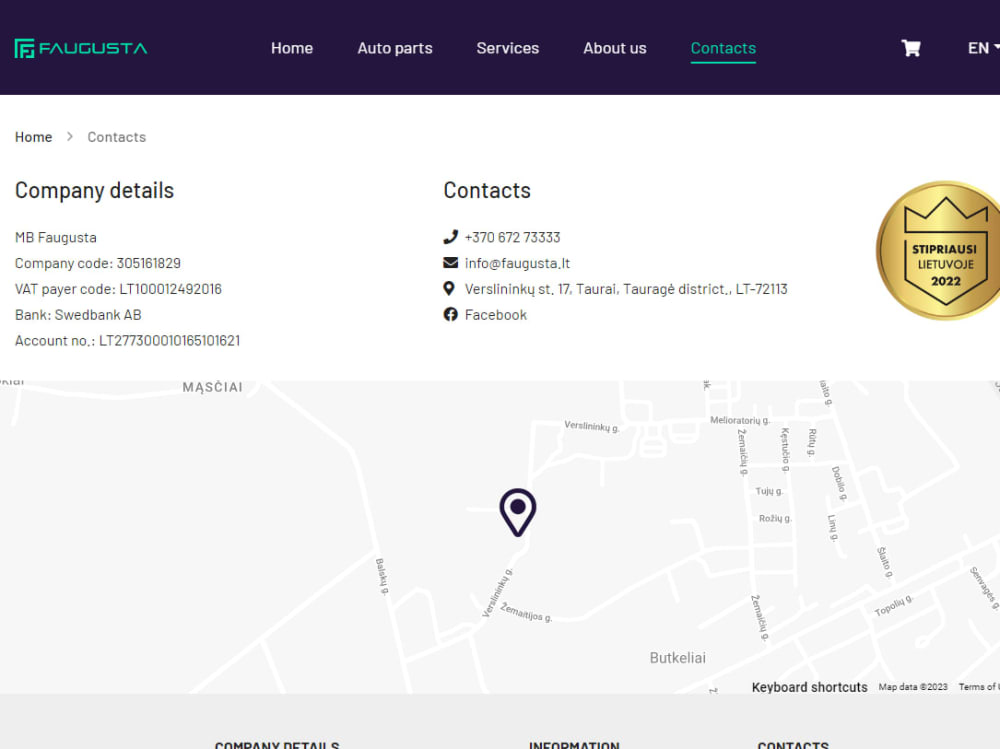Open the Services menu item

508,48
